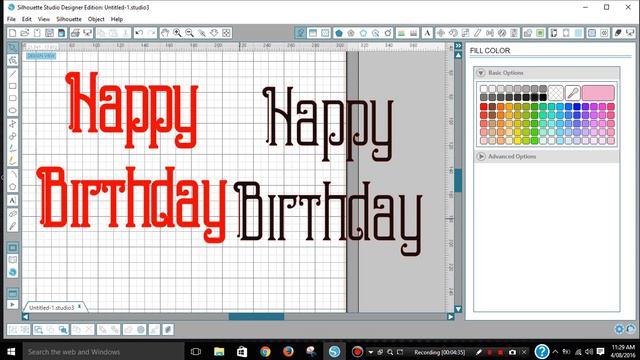The image size is (640, 360).
Task: Click the Open file folder icon
Action: click(24, 33)
